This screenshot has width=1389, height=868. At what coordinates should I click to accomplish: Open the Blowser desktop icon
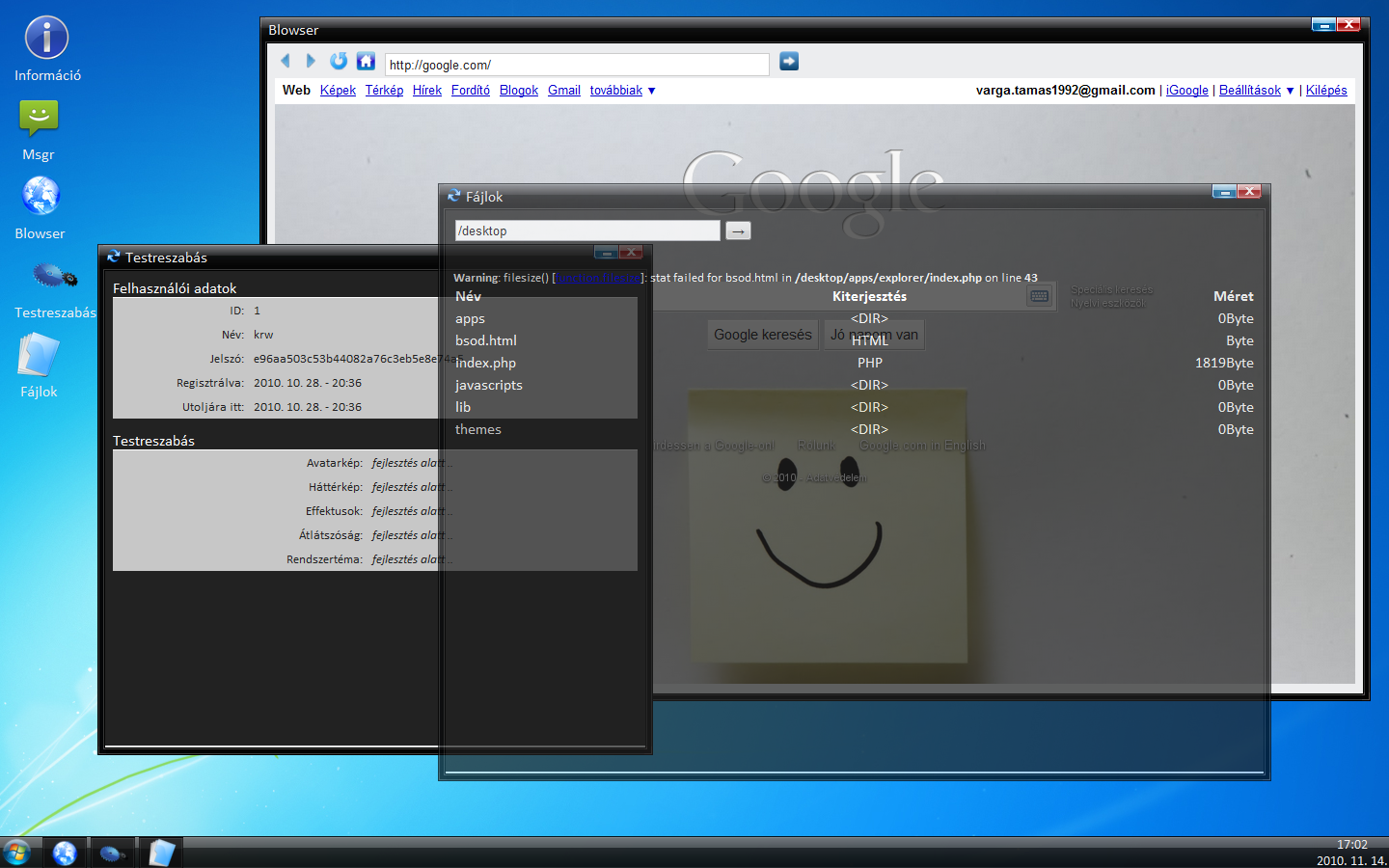coord(41,197)
